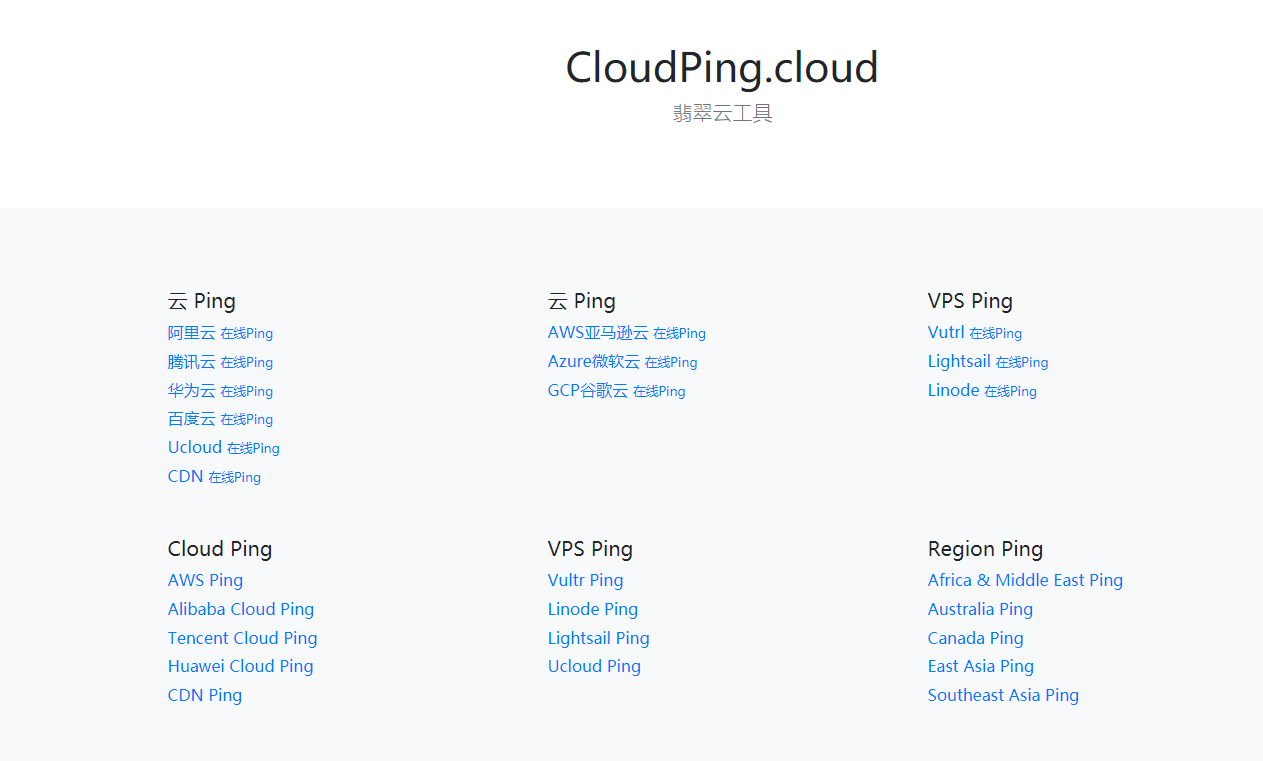The image size is (1263, 761).
Task: Open AWS亚马逊云 在线Ping
Action: click(626, 333)
